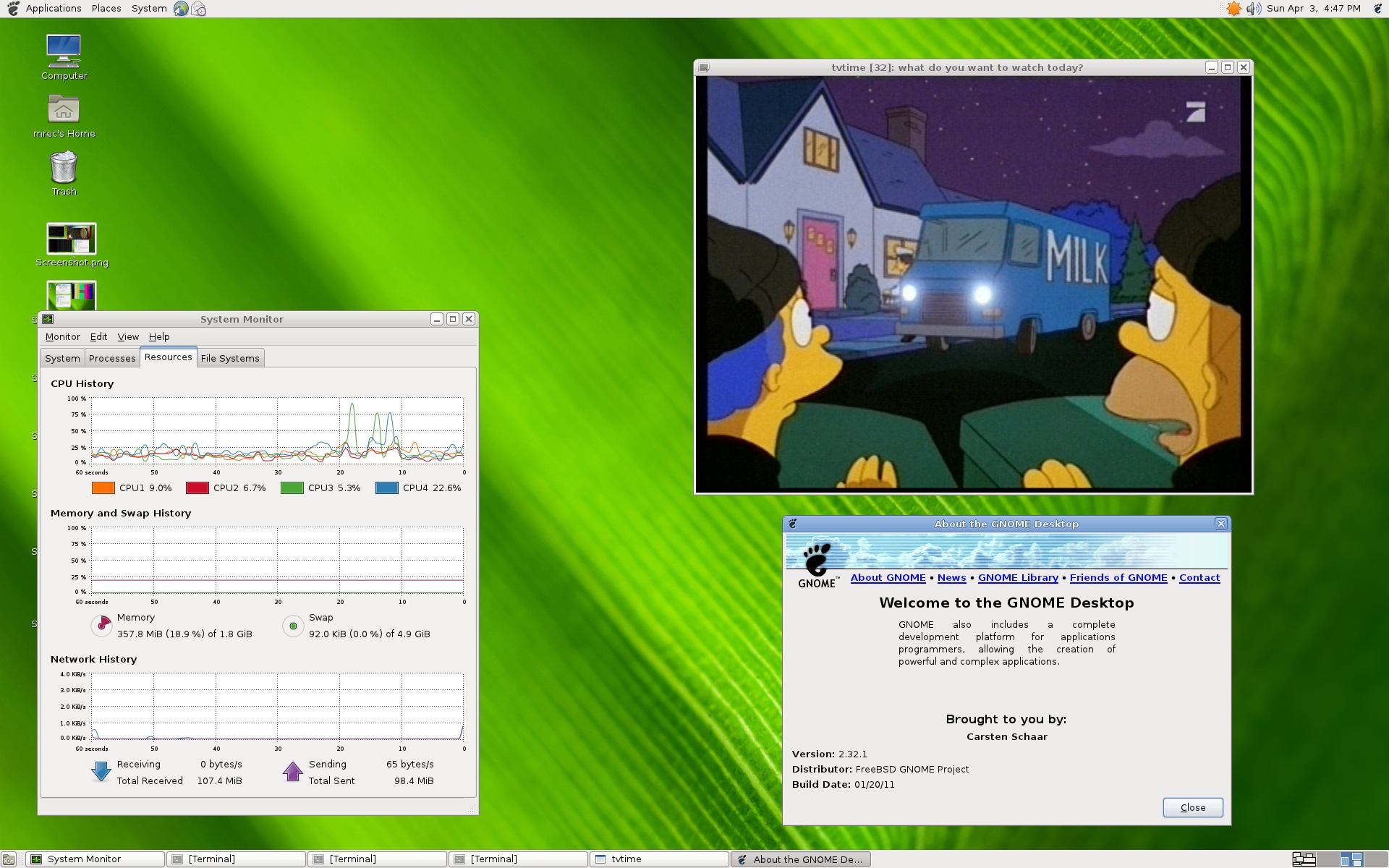The image size is (1389, 868).
Task: Click the GNOME foot icon at panel's right end
Action: 1377,9
